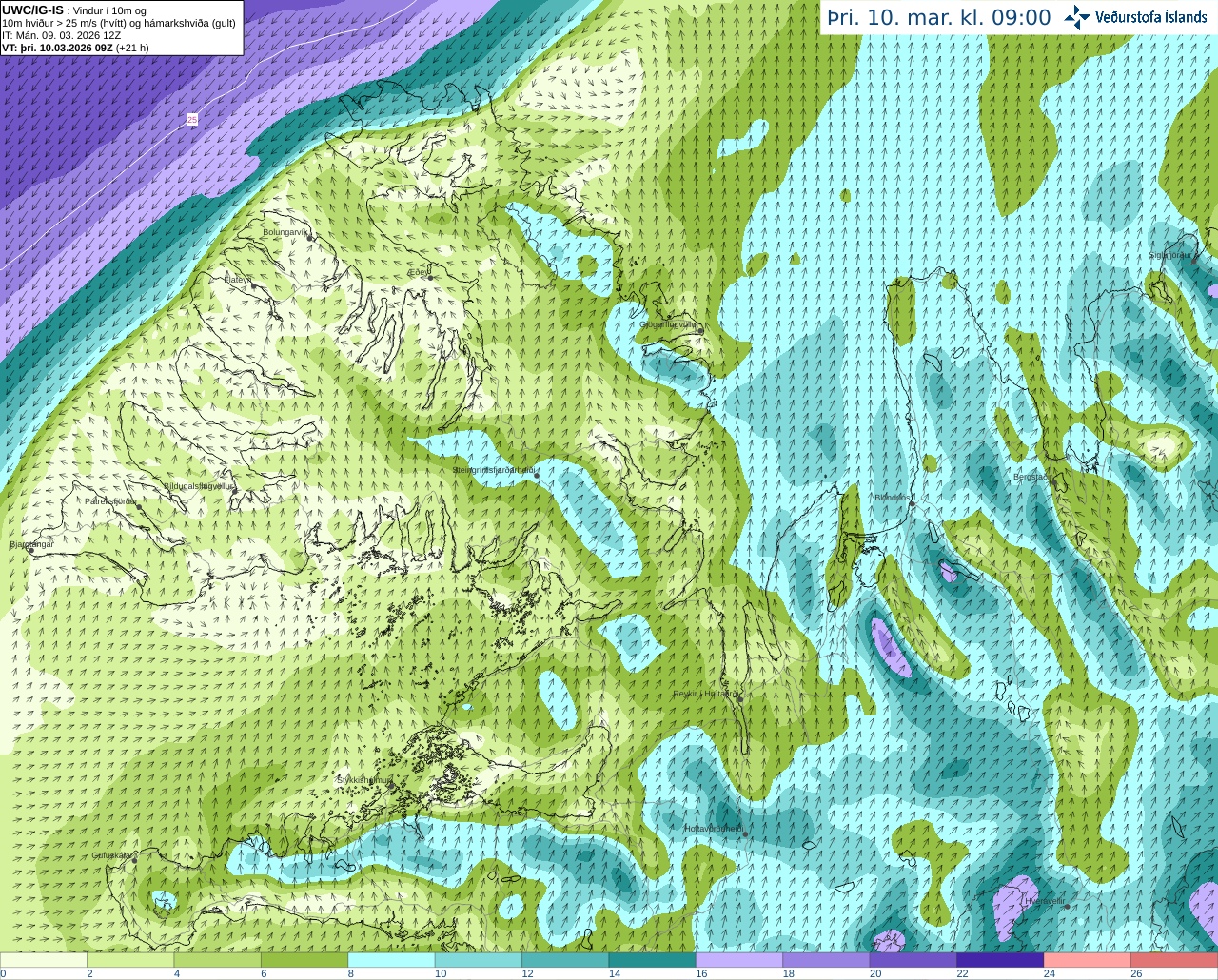This screenshot has height=980, width=1218.
Task: Select the 22–24 m/s dark indigo legend swatch
Action: [x=1001, y=960]
